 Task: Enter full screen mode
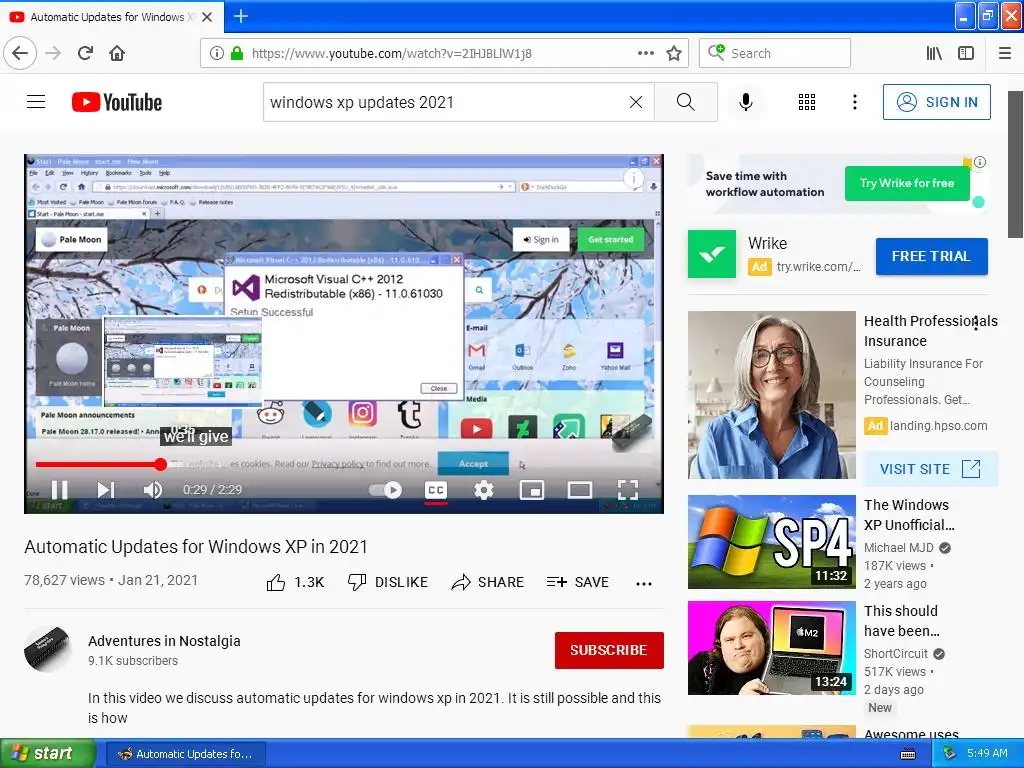click(x=628, y=490)
